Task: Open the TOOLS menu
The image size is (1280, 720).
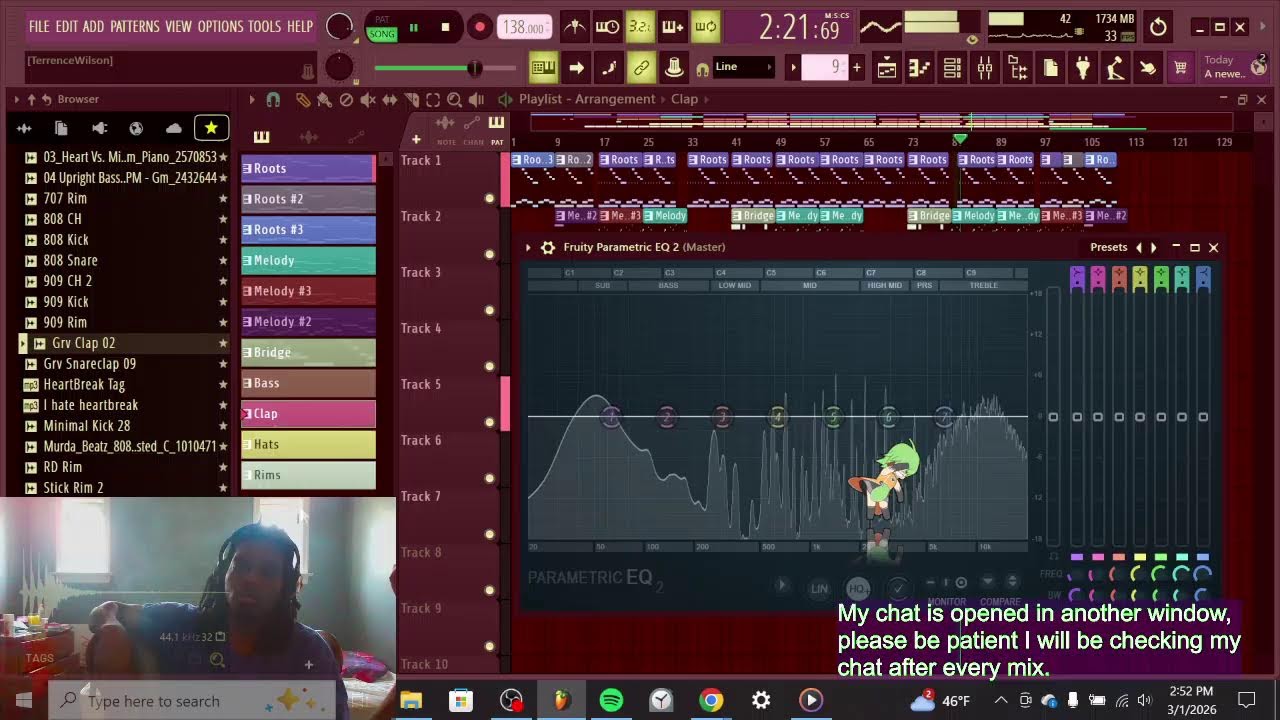Action: pos(264,26)
